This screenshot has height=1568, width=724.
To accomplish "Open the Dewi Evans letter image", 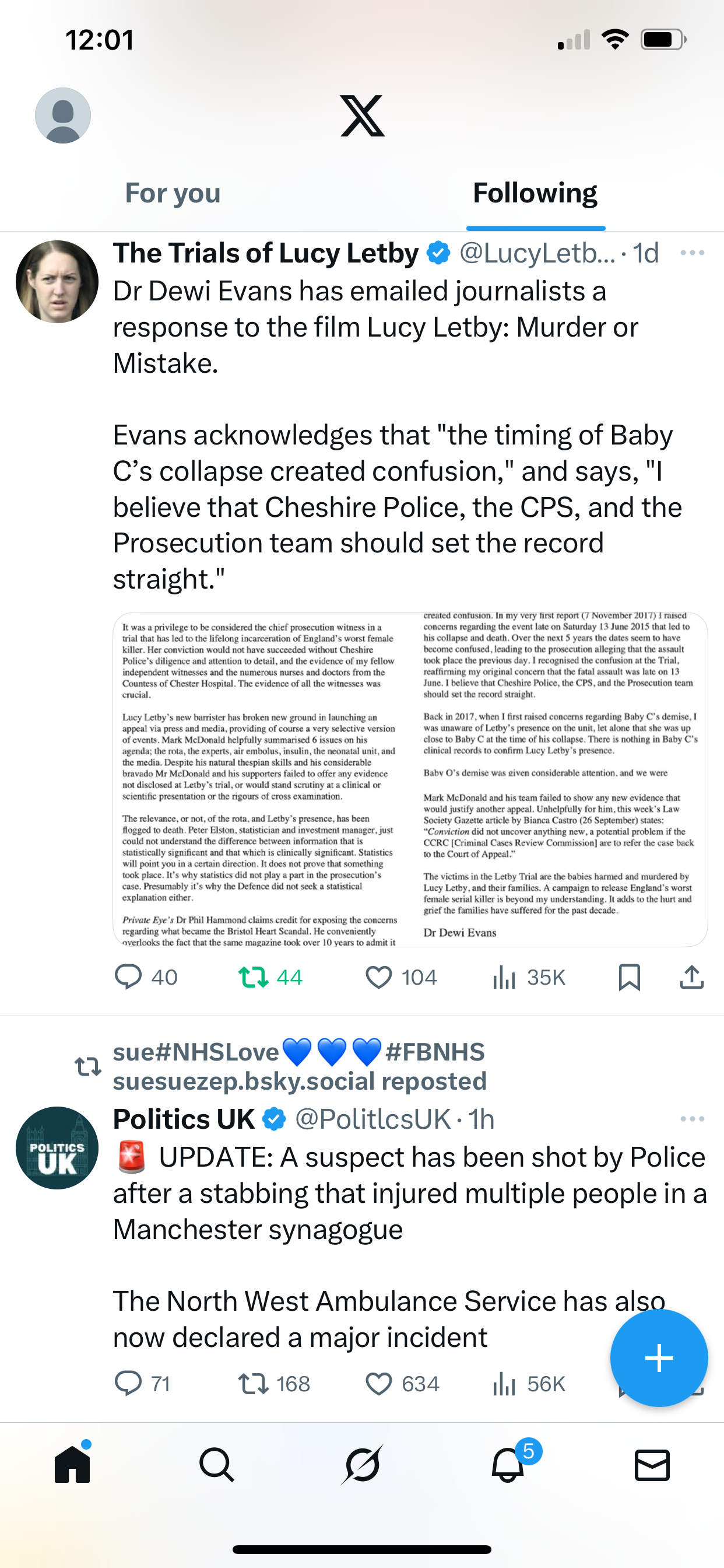I will point(410,779).
